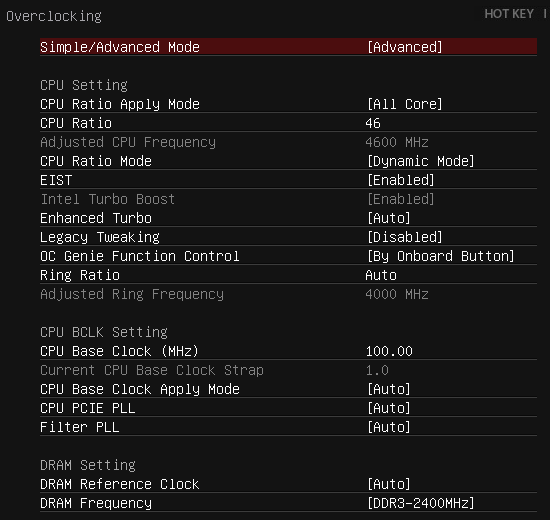Select the CPU Ratio Mode label
This screenshot has height=520, width=550.
(x=96, y=161)
